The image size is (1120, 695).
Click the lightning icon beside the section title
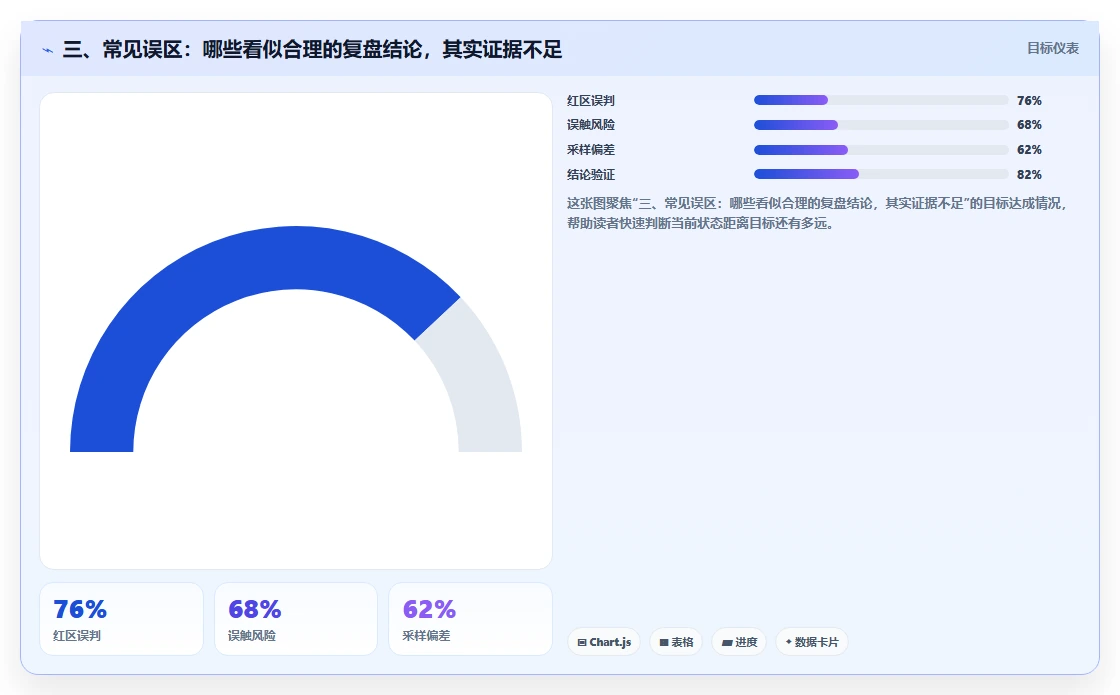pos(48,50)
